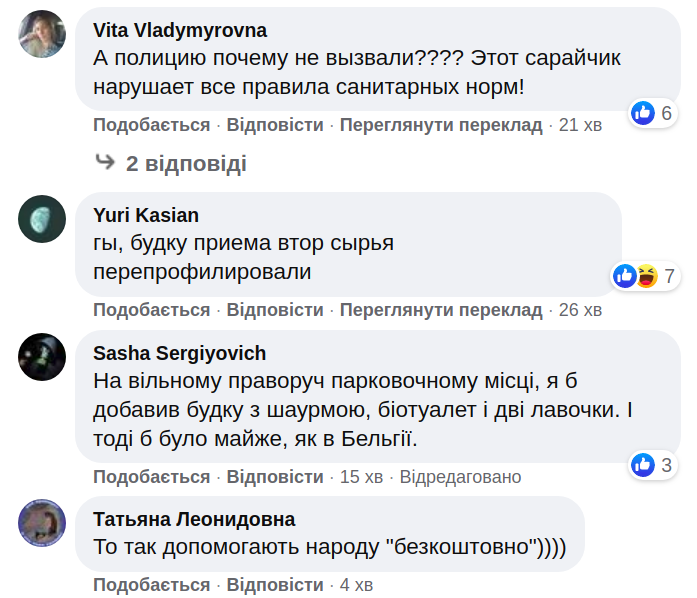The width and height of the screenshot is (697, 598).
Task: Expand the 2 відповіді replies arrow
Action: 105,163
